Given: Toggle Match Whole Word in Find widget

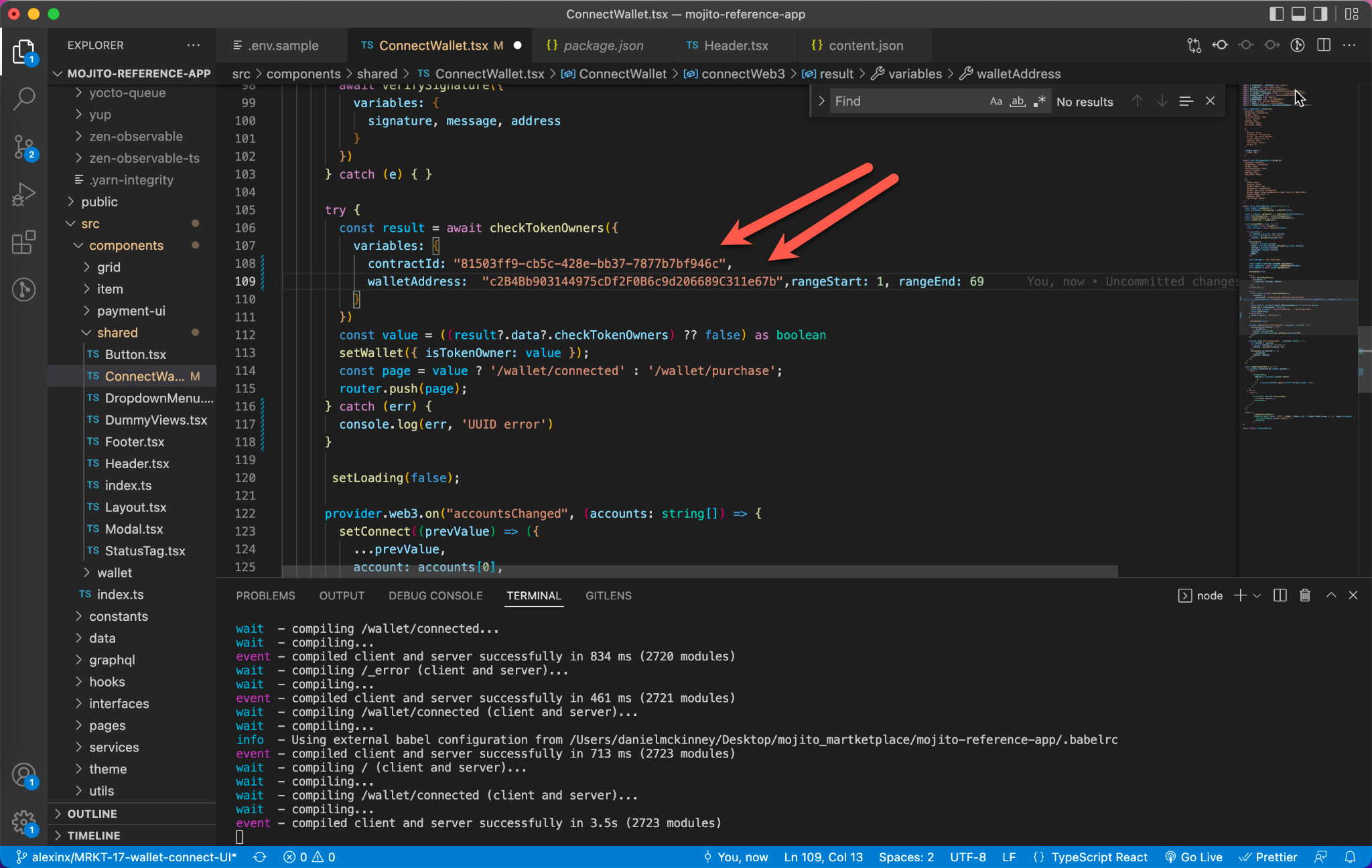Looking at the screenshot, I should point(1018,101).
